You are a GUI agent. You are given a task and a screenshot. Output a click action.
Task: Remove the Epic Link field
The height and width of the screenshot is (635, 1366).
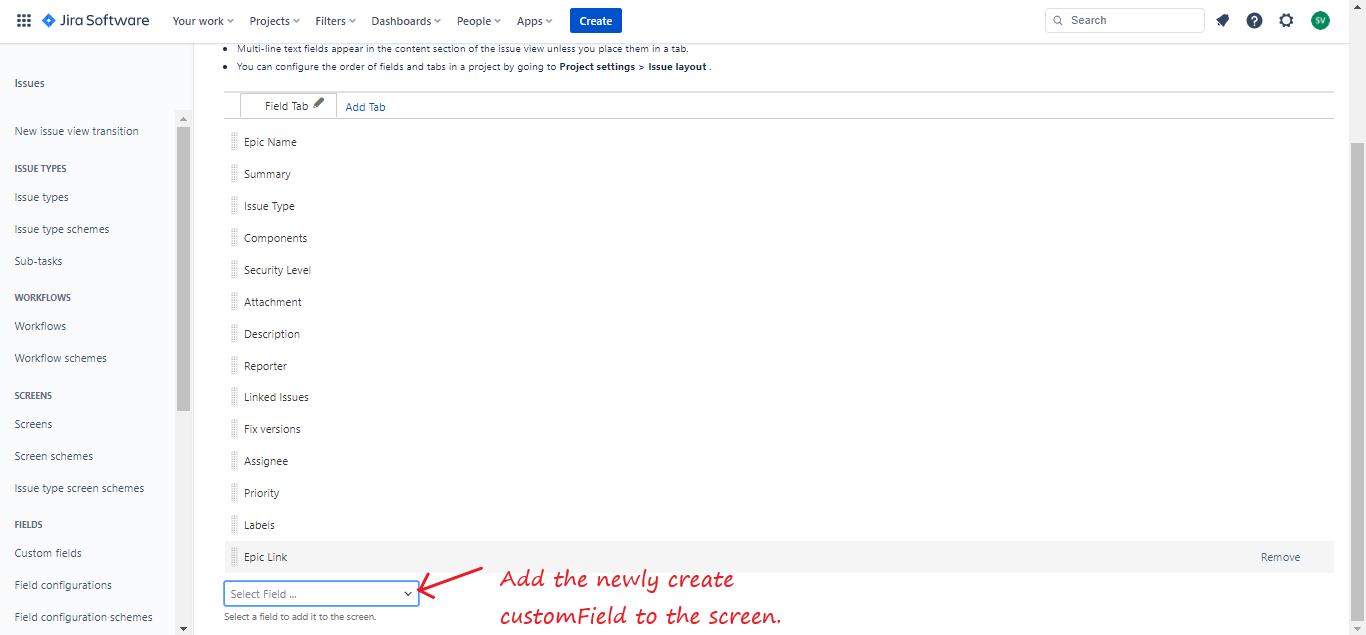(1280, 557)
